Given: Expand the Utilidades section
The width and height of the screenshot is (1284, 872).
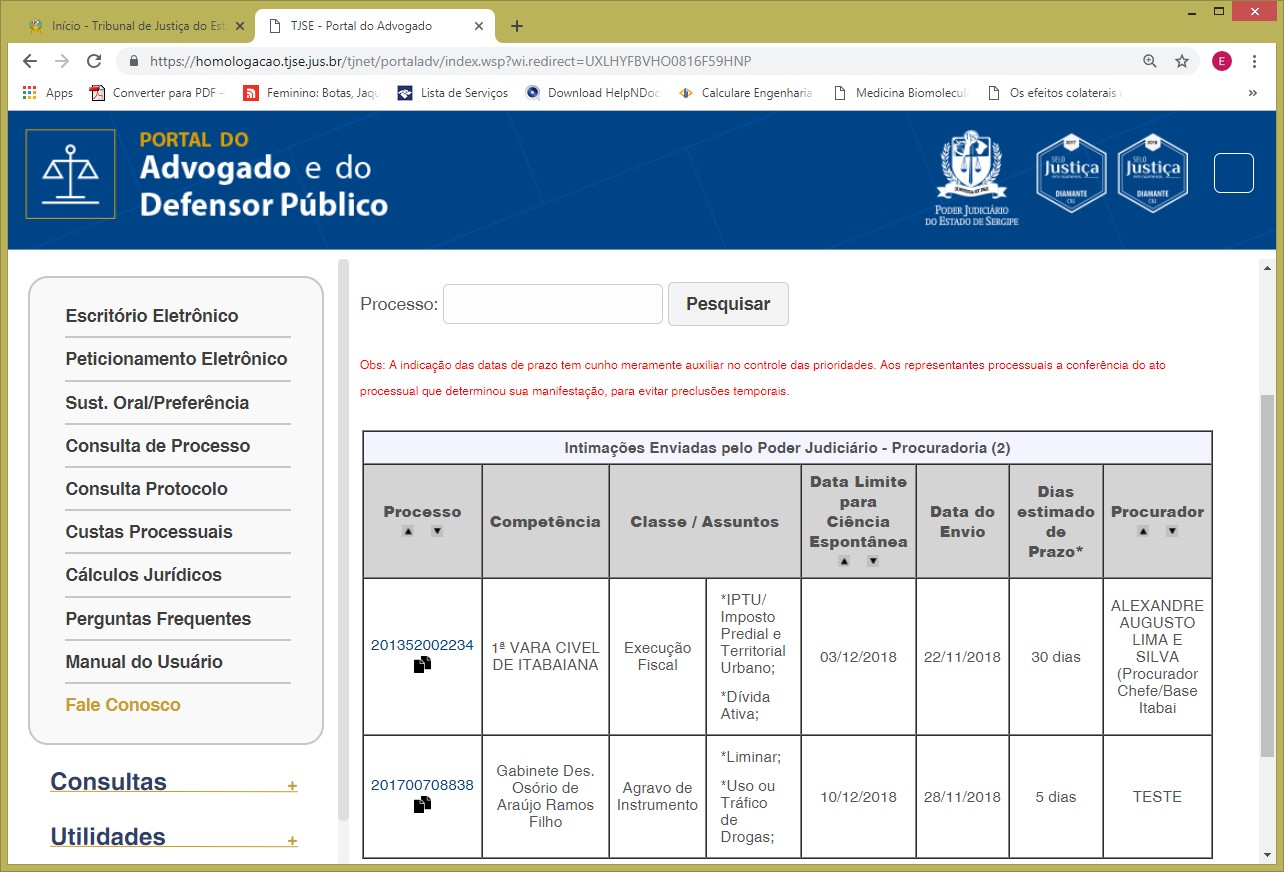Looking at the screenshot, I should coord(292,841).
